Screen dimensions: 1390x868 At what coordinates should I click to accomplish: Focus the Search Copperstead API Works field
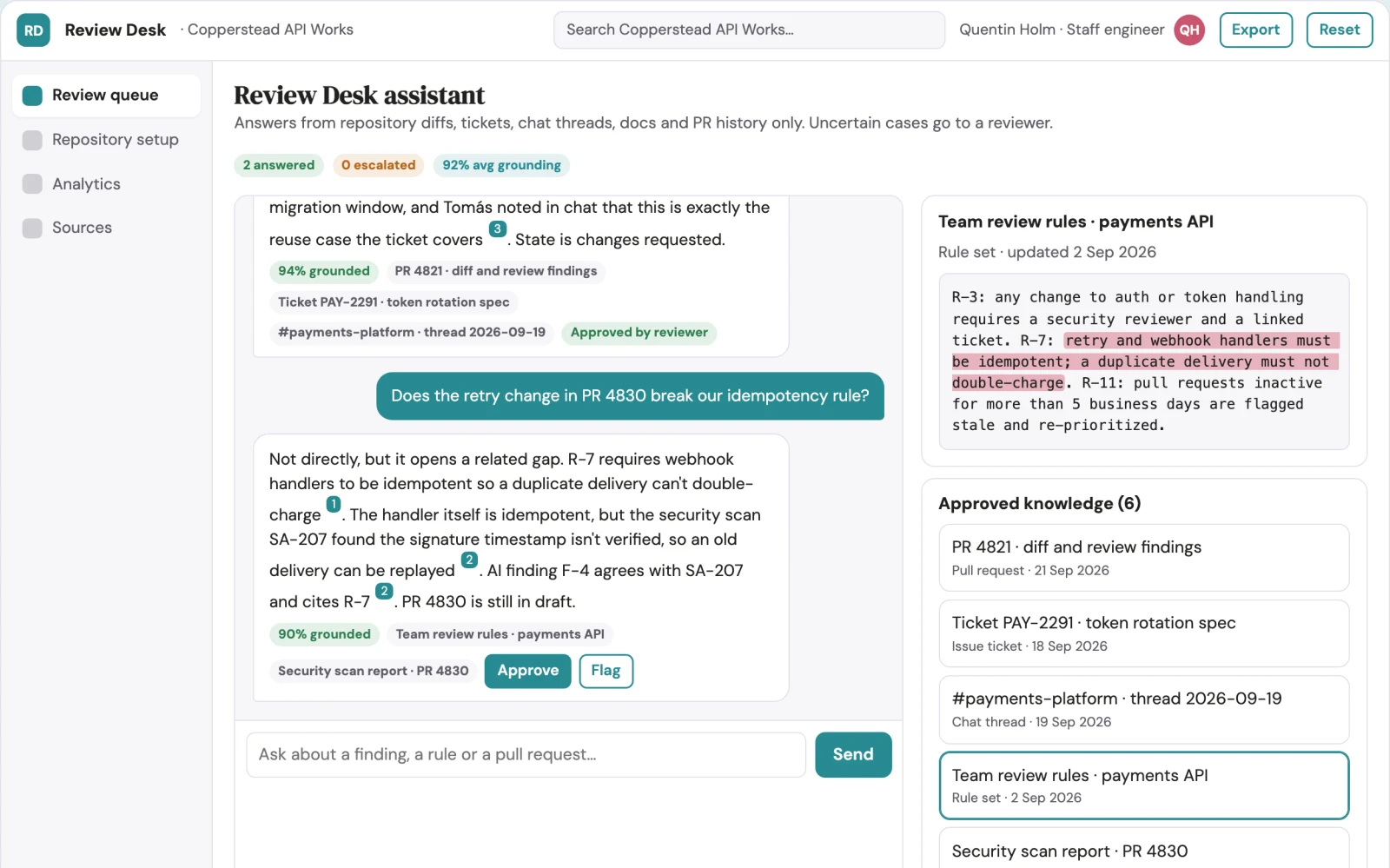(749, 30)
